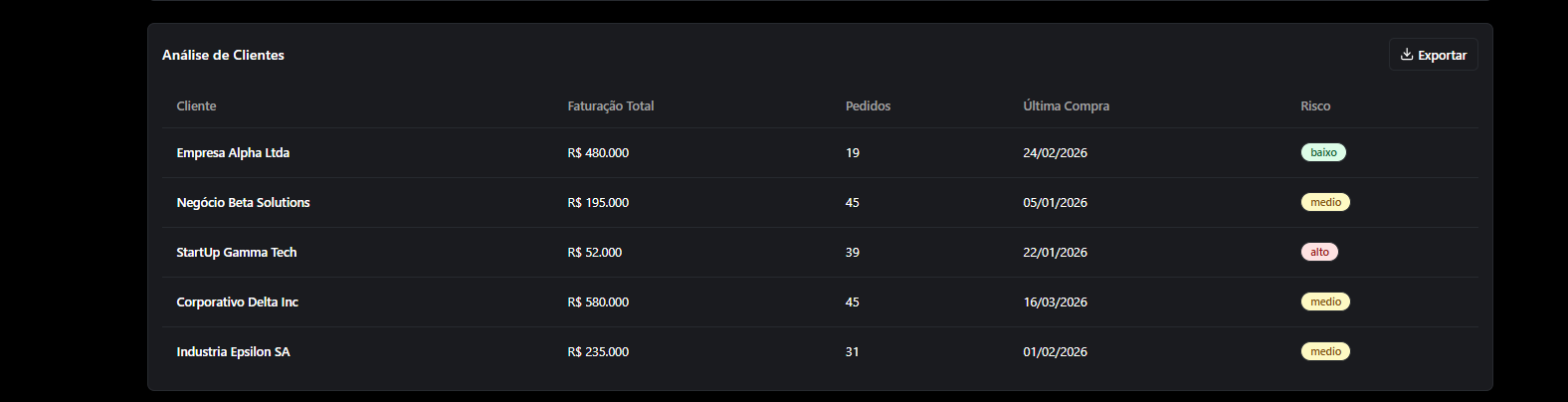This screenshot has width=1568, height=402.
Task: Choose the Corporativo Delta Inc client
Action: click(237, 302)
